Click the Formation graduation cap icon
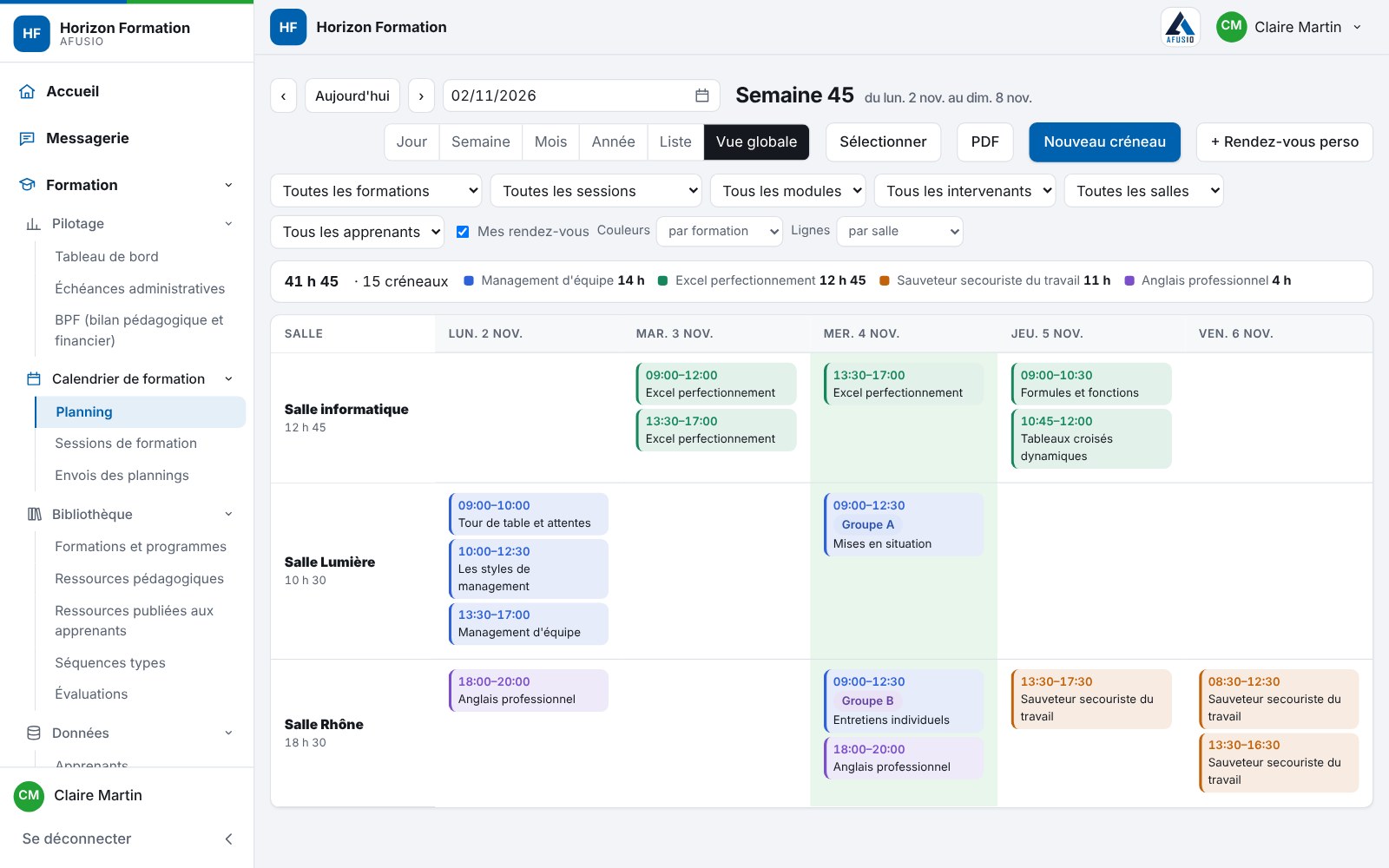Image resolution: width=1389 pixels, height=868 pixels. pyautogui.click(x=28, y=185)
